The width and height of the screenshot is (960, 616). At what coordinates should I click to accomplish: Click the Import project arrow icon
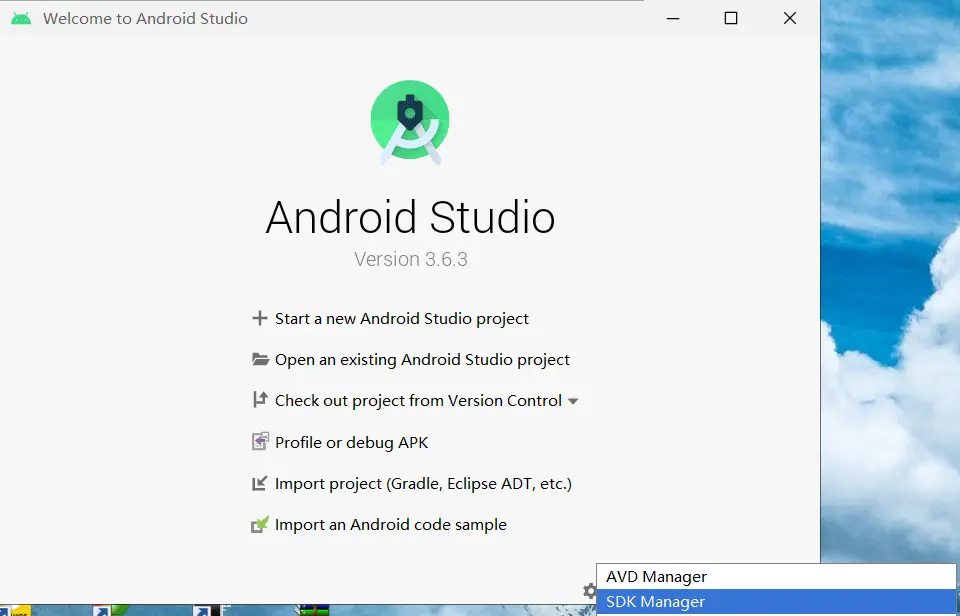point(260,483)
